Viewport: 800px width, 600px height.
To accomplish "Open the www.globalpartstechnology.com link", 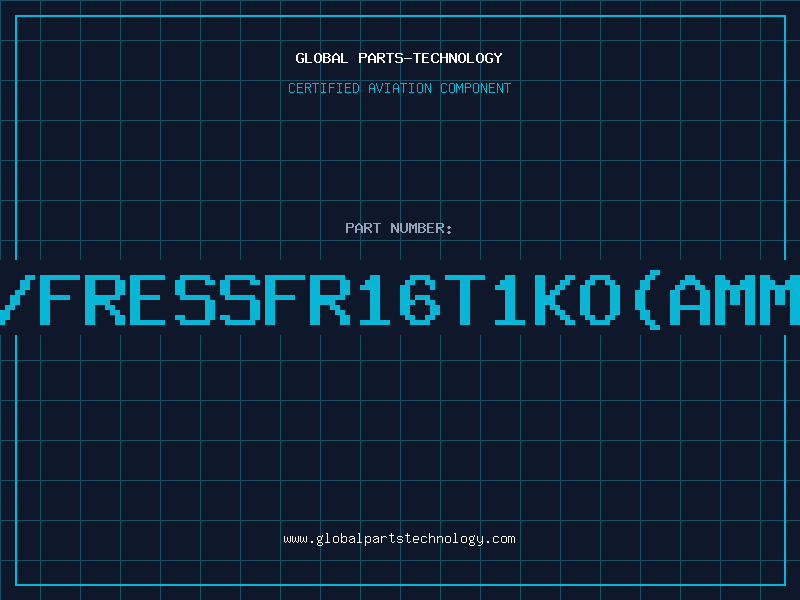I will coord(399,539).
